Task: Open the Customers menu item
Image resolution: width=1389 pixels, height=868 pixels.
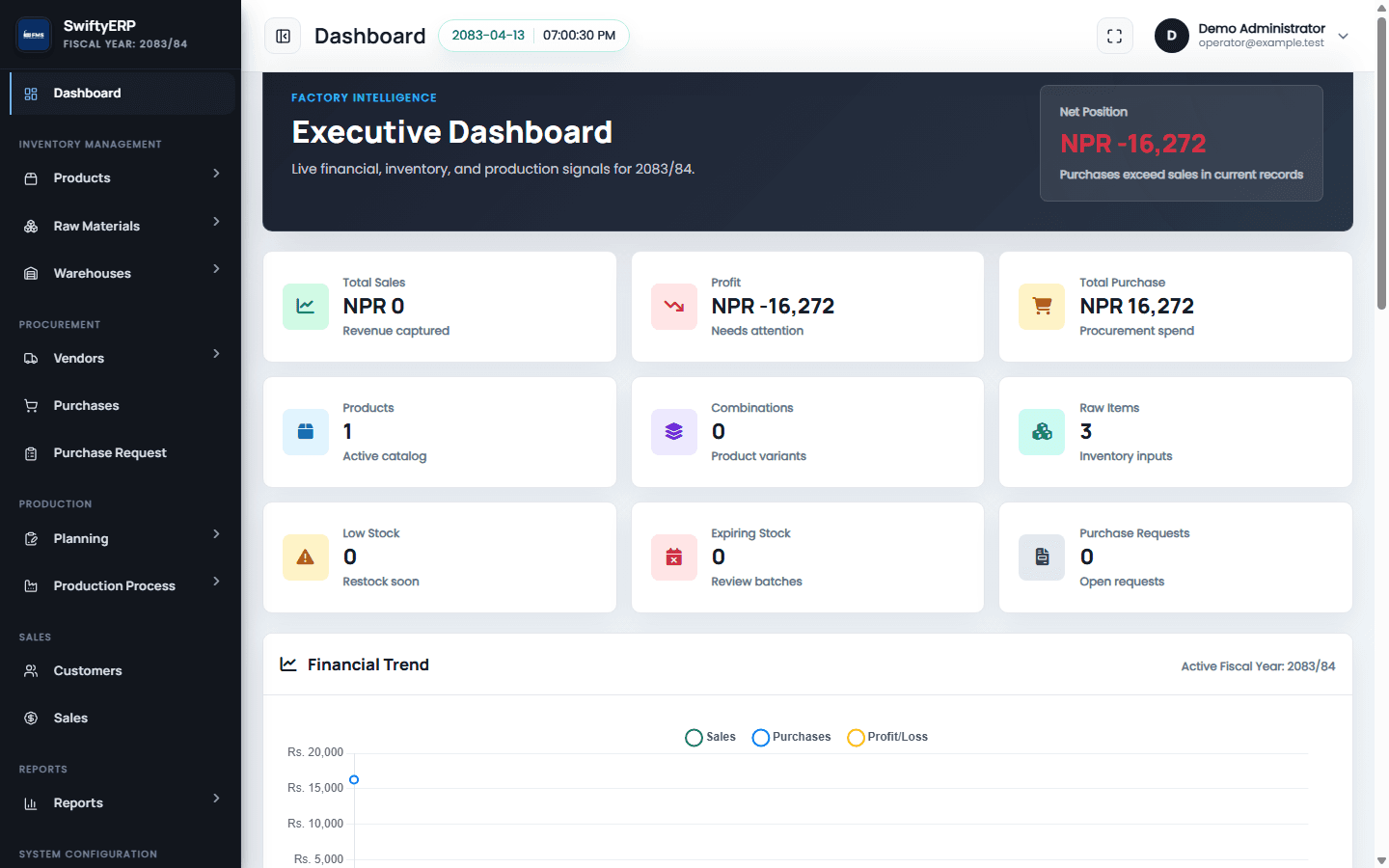Action: tap(123, 671)
